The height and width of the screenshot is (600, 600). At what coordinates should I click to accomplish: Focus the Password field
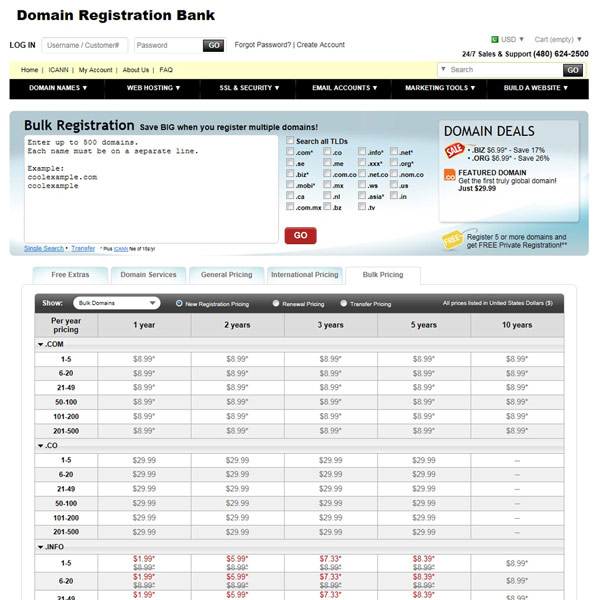(x=168, y=46)
